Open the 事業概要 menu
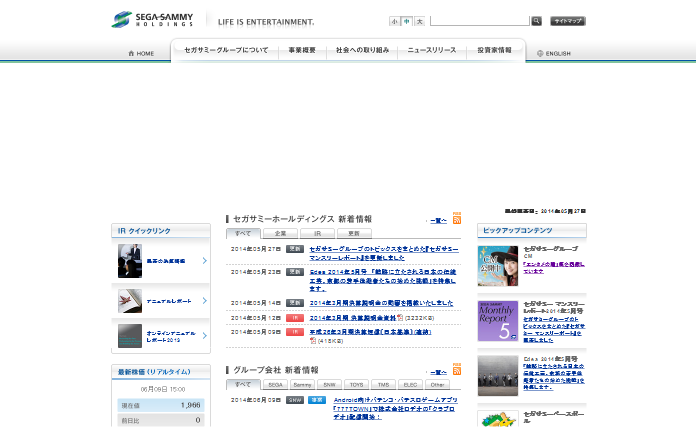696x427 pixels. (302, 50)
